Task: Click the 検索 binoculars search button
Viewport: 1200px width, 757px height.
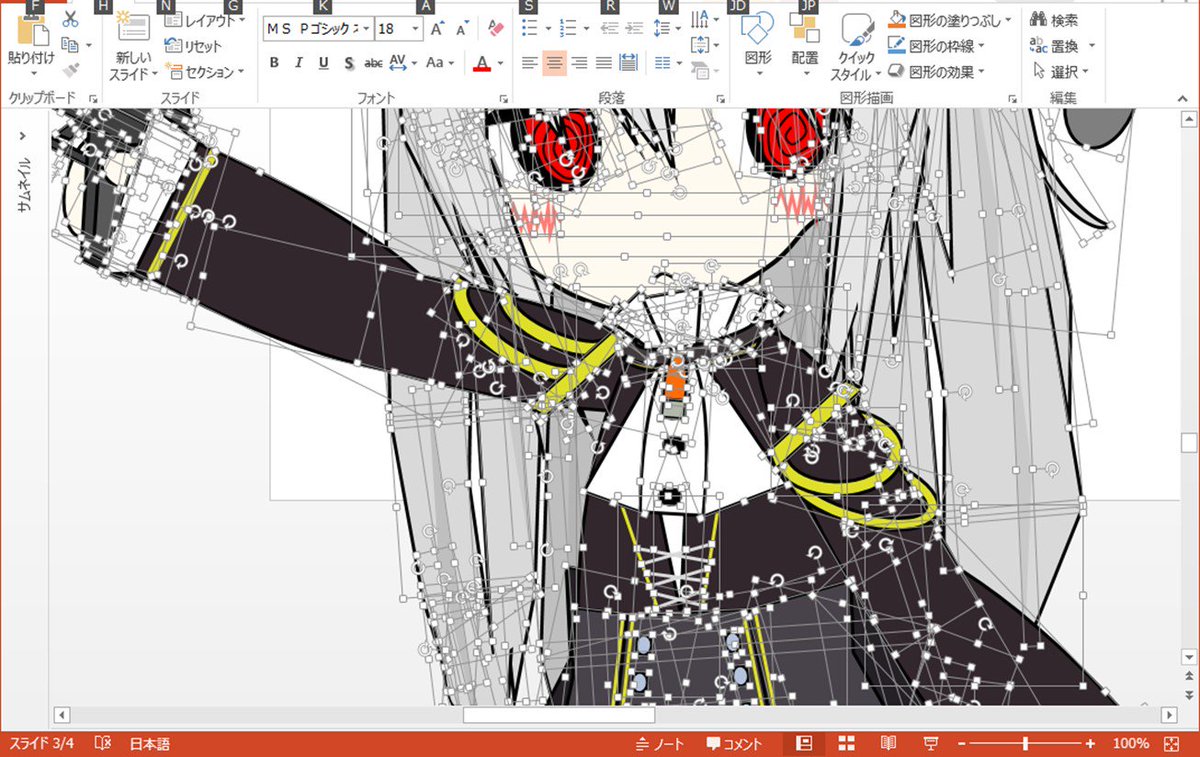Action: click(1054, 20)
